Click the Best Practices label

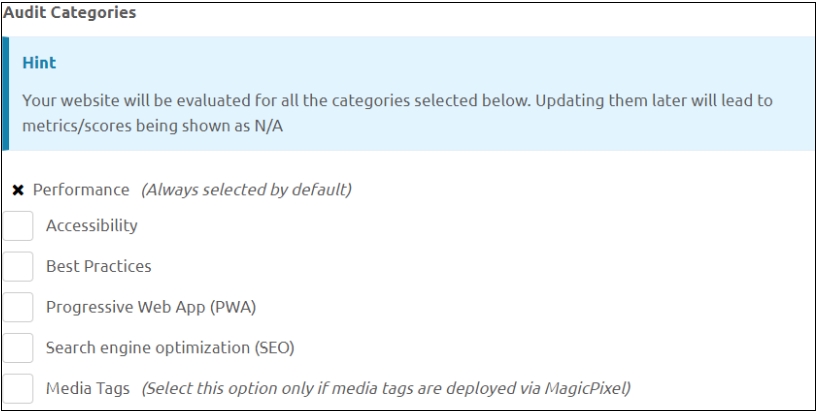click(98, 267)
